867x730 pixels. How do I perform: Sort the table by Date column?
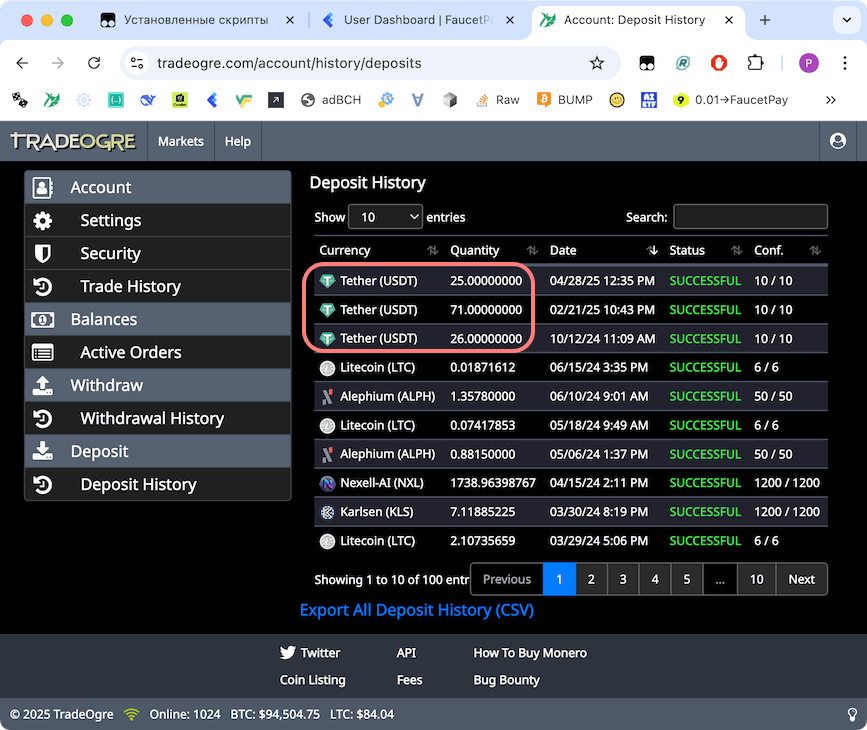pos(604,251)
